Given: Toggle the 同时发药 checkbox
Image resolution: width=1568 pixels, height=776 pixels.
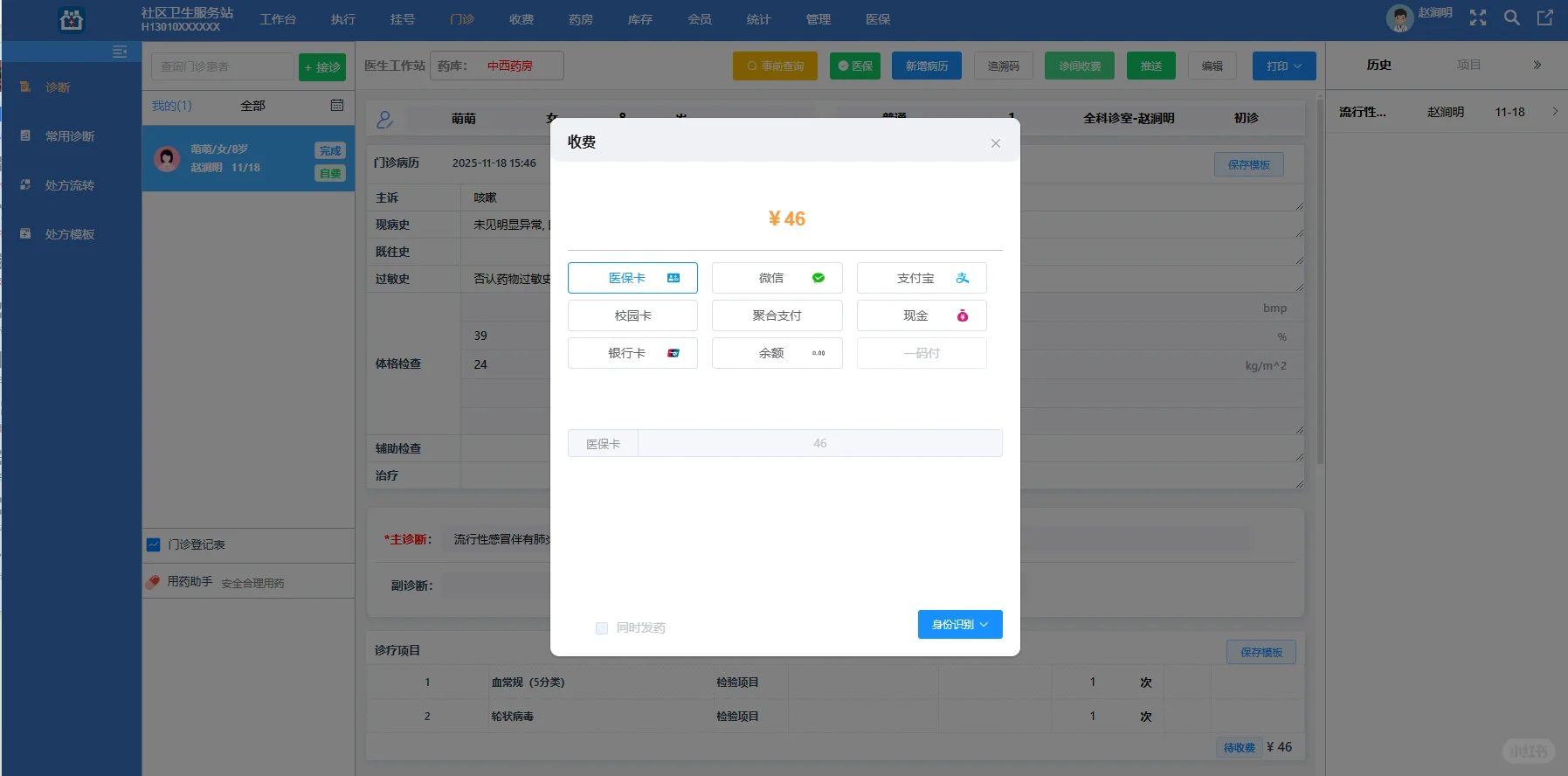Looking at the screenshot, I should [x=602, y=628].
